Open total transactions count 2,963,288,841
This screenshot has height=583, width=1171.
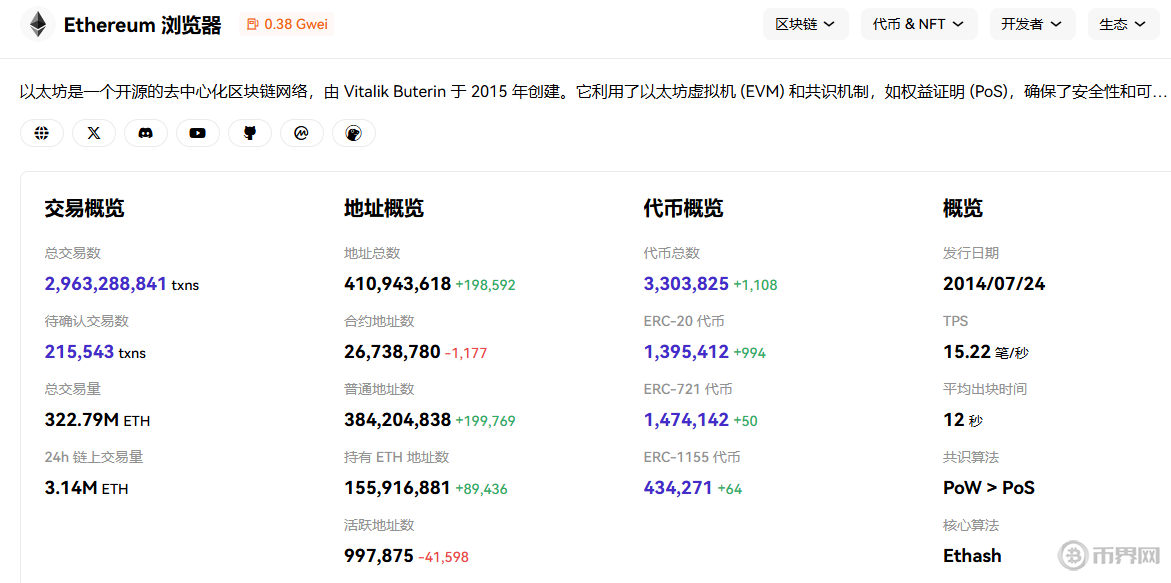click(x=106, y=284)
